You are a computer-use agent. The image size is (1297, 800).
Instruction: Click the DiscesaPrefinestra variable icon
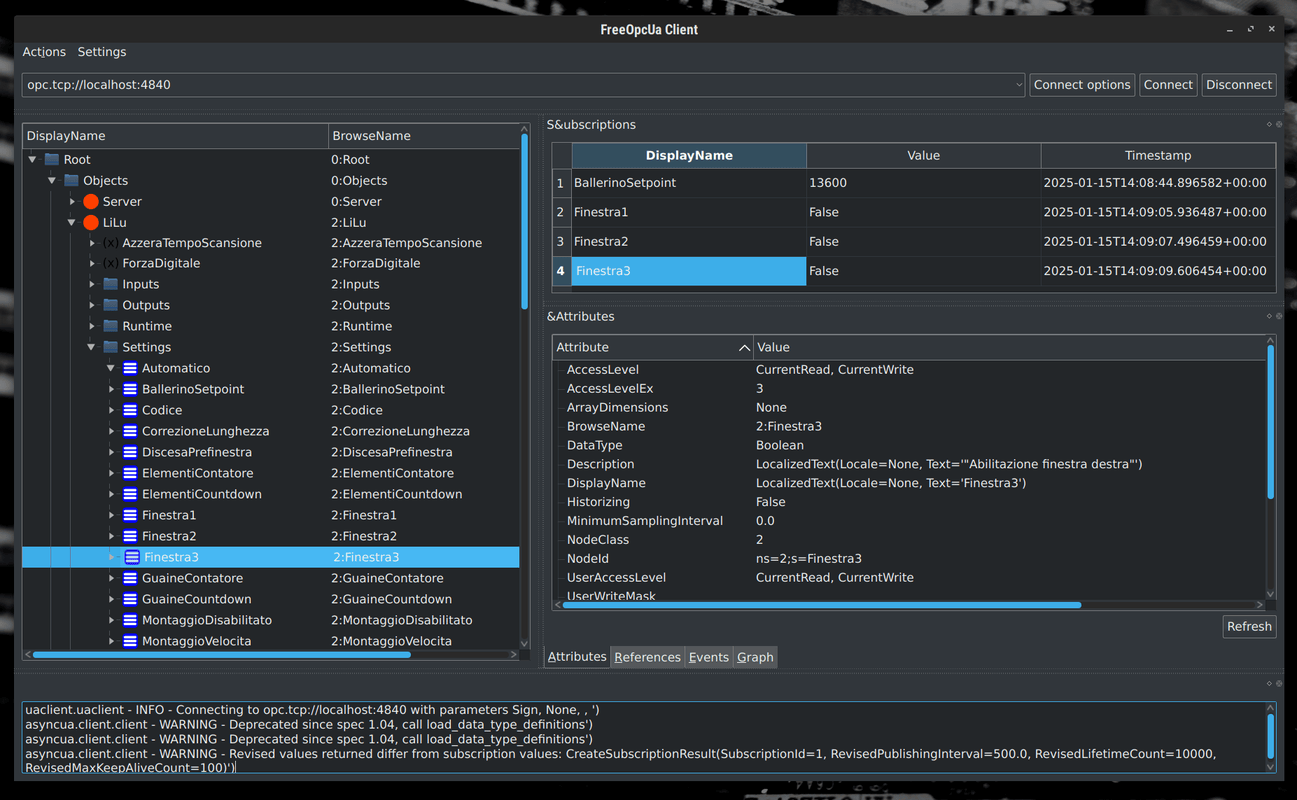tap(130, 453)
